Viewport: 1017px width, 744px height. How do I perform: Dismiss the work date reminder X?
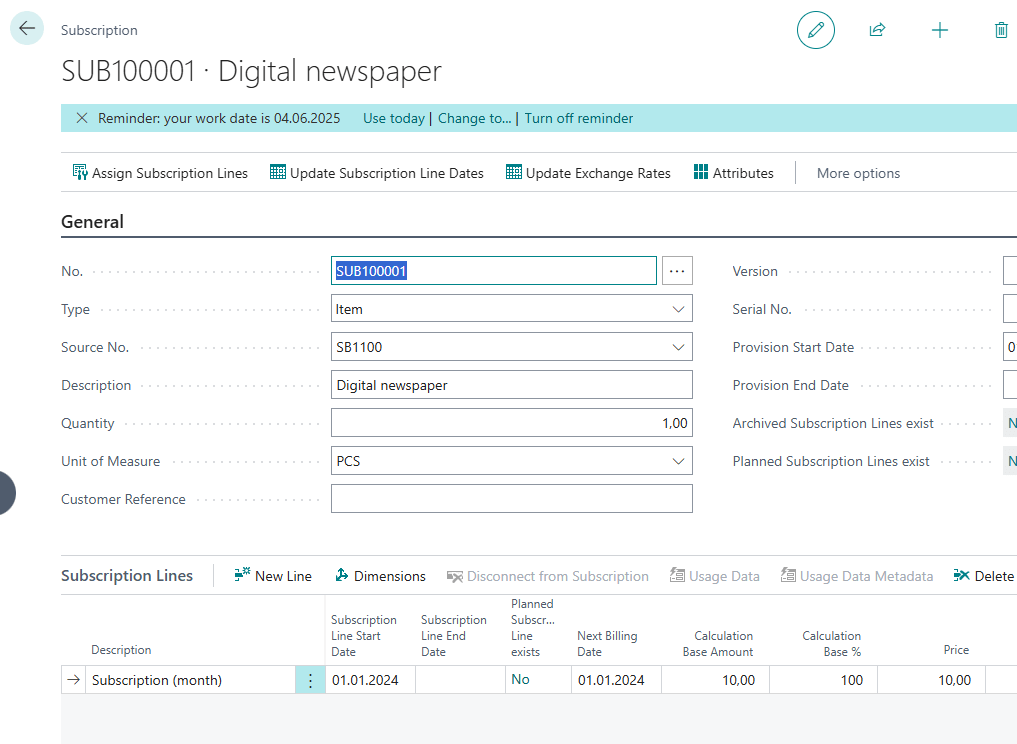pyautogui.click(x=82, y=118)
